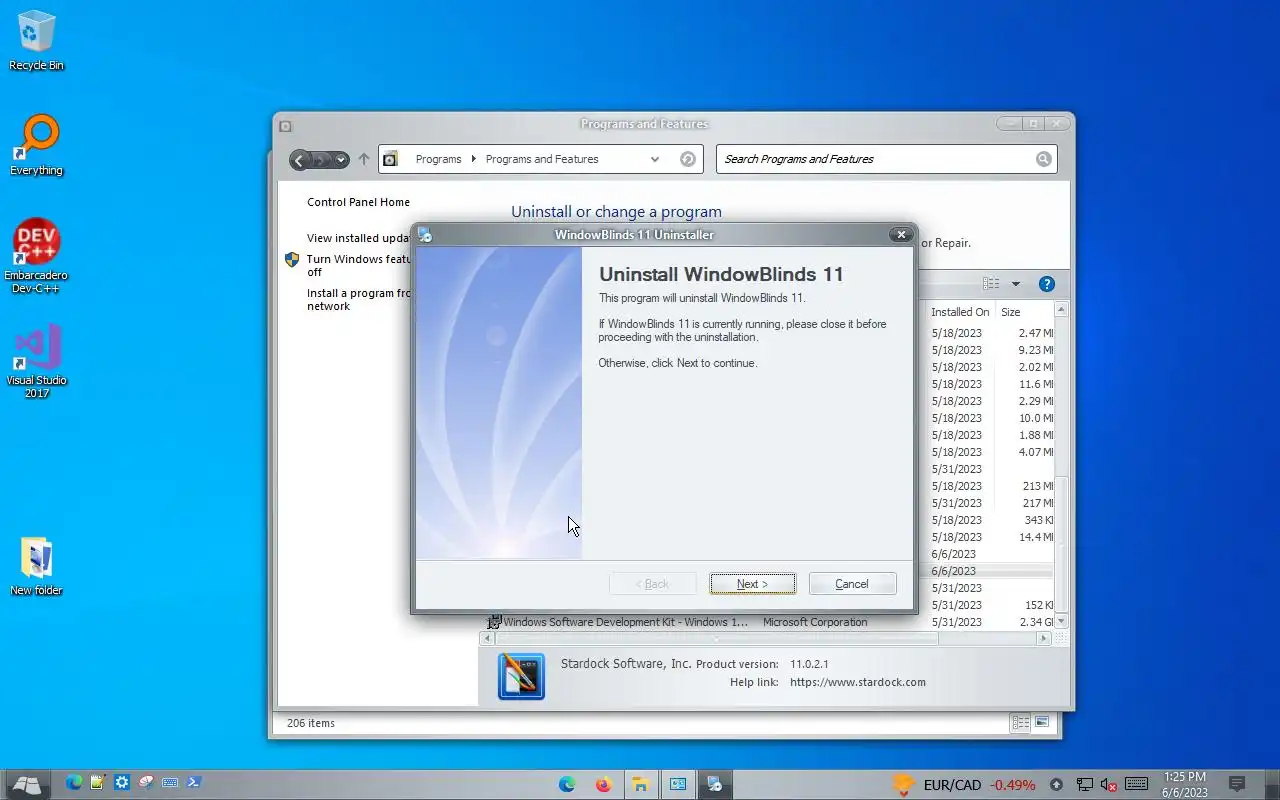The width and height of the screenshot is (1280, 800).
Task: Cancel the WindowBlinds 11 uninstaller
Action: [x=852, y=584]
